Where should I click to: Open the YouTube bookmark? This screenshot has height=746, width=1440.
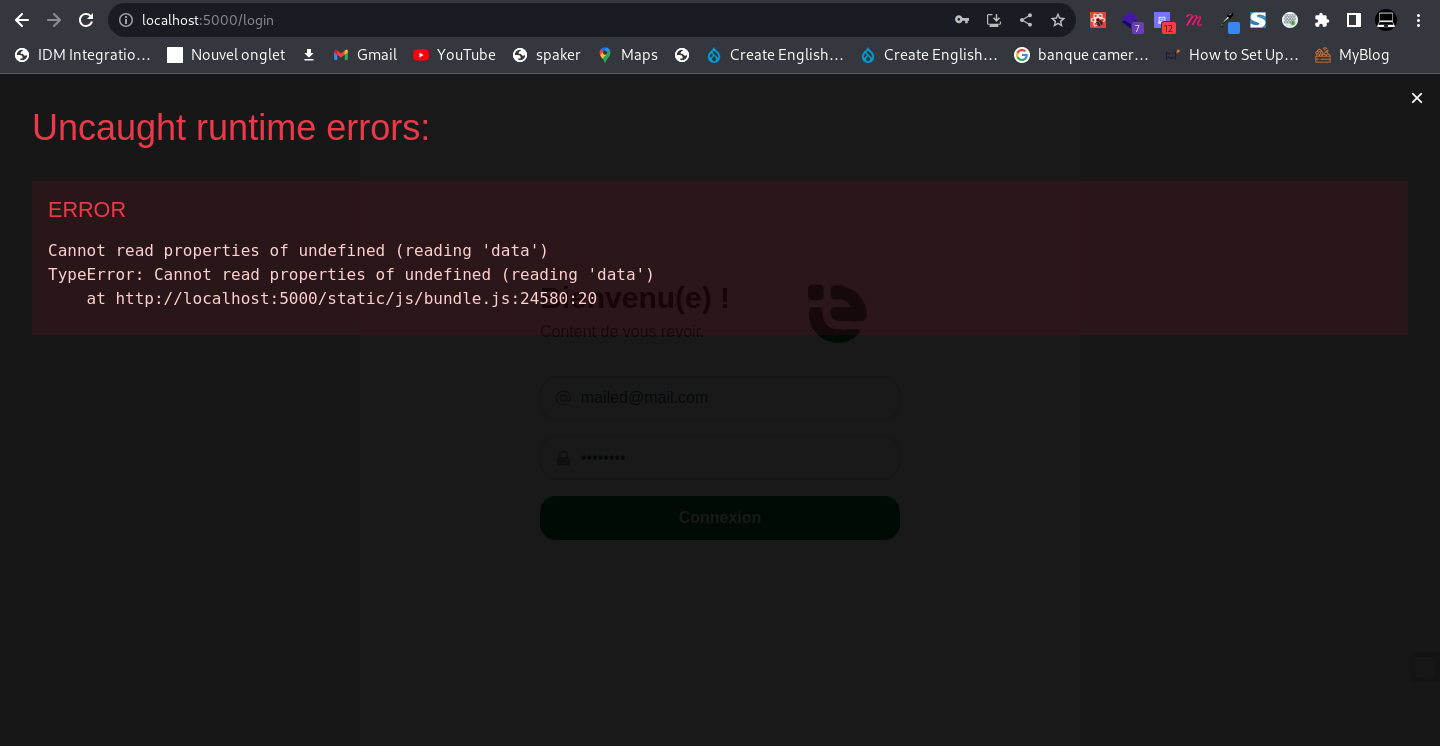coord(454,55)
